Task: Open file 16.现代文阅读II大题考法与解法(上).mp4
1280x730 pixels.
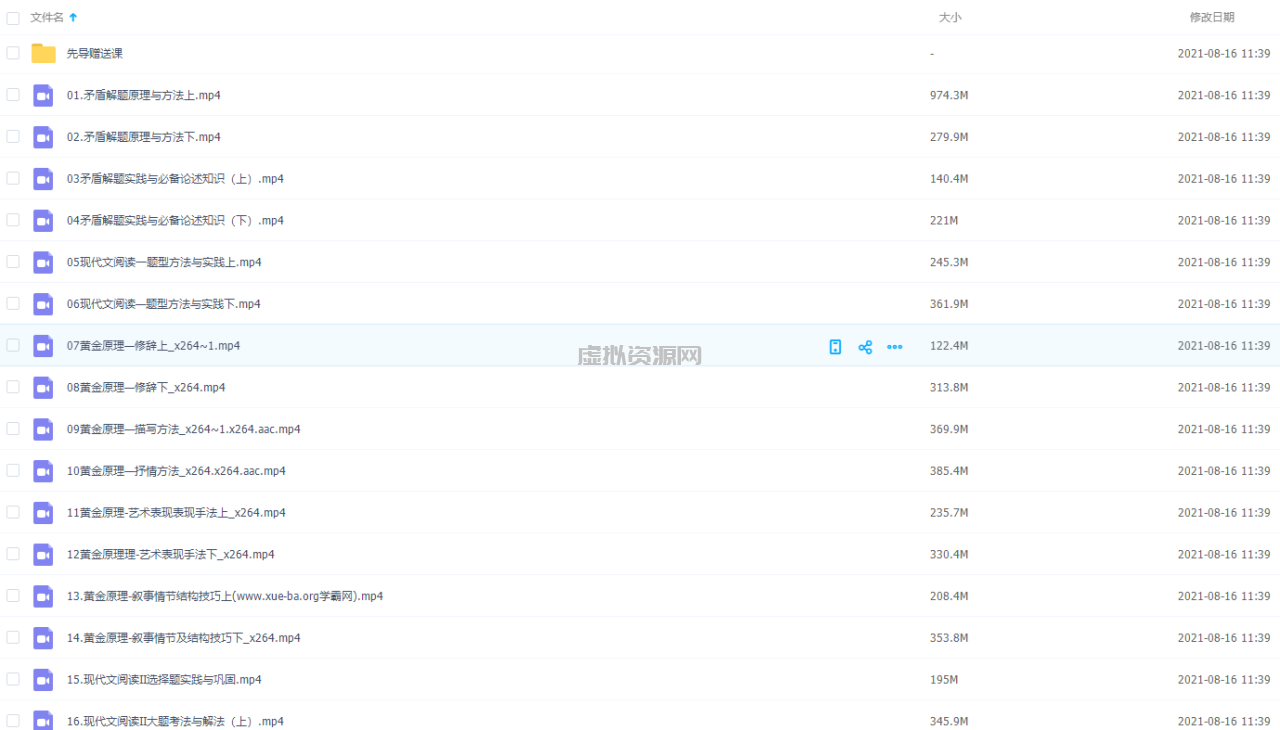Action: click(x=175, y=721)
